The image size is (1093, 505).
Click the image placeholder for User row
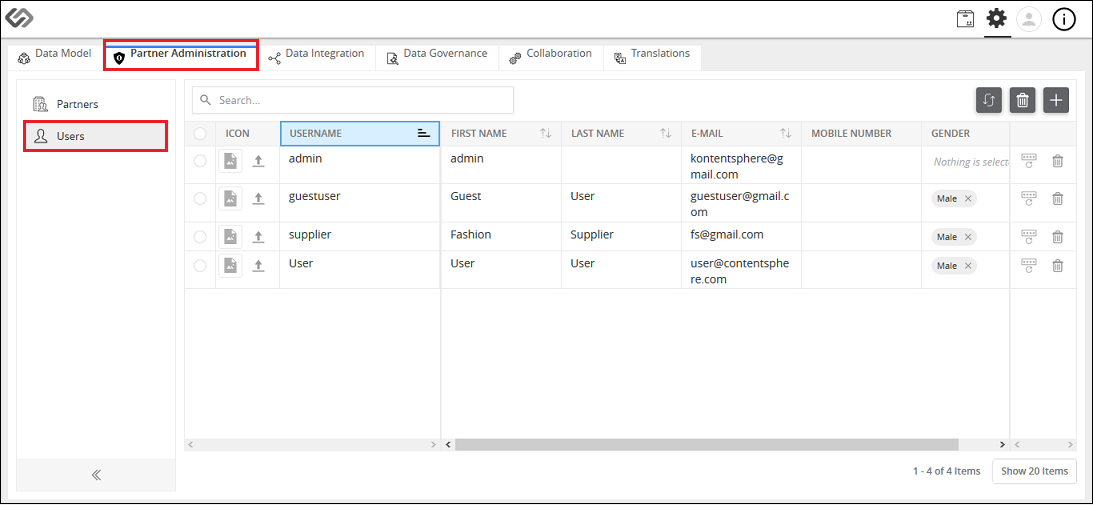(230, 266)
